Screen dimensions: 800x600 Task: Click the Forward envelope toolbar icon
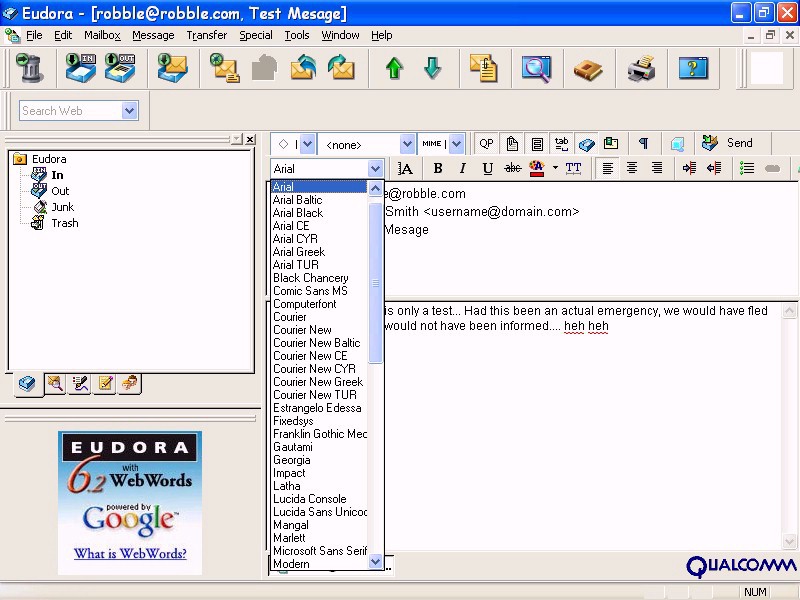(x=341, y=68)
